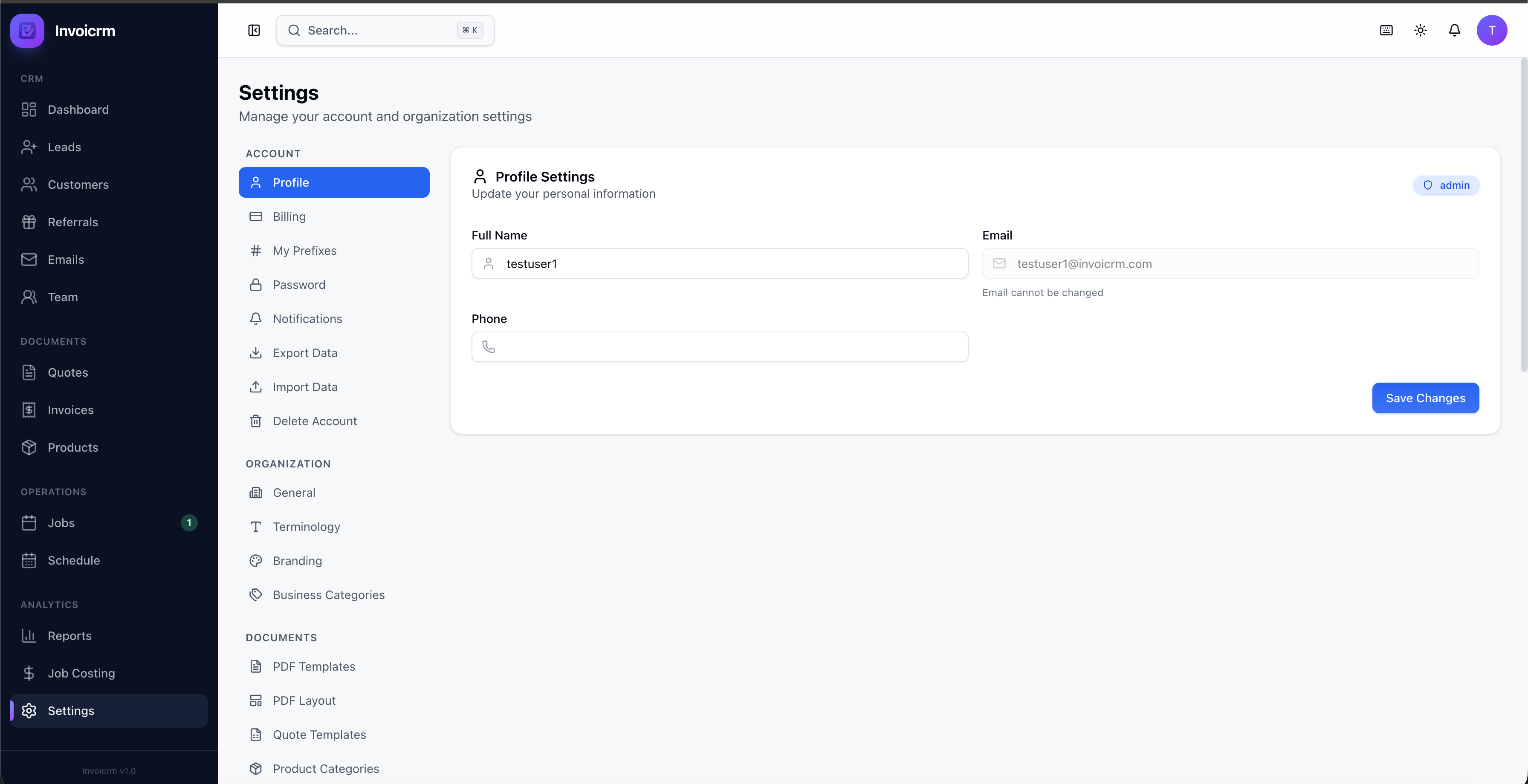Switch to Billing settings
This screenshot has height=784, width=1528.
click(x=289, y=216)
